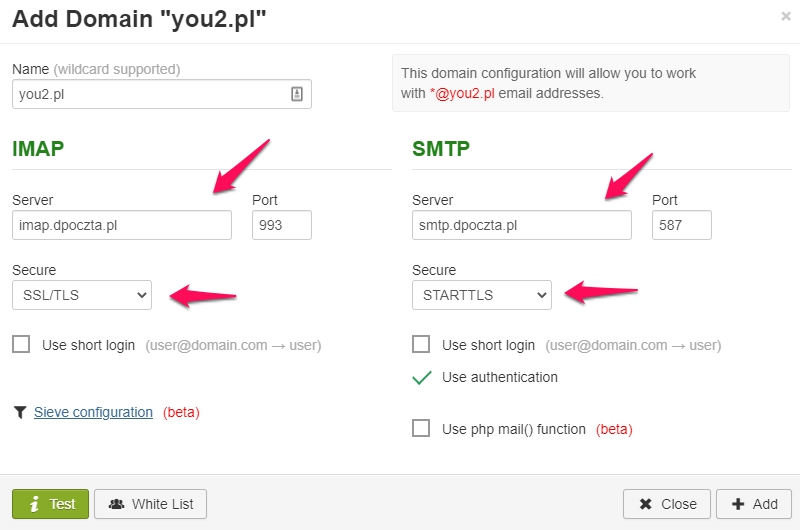Screen dimensions: 800x530
Task: Click the people icon on White List button
Action: pos(116,504)
